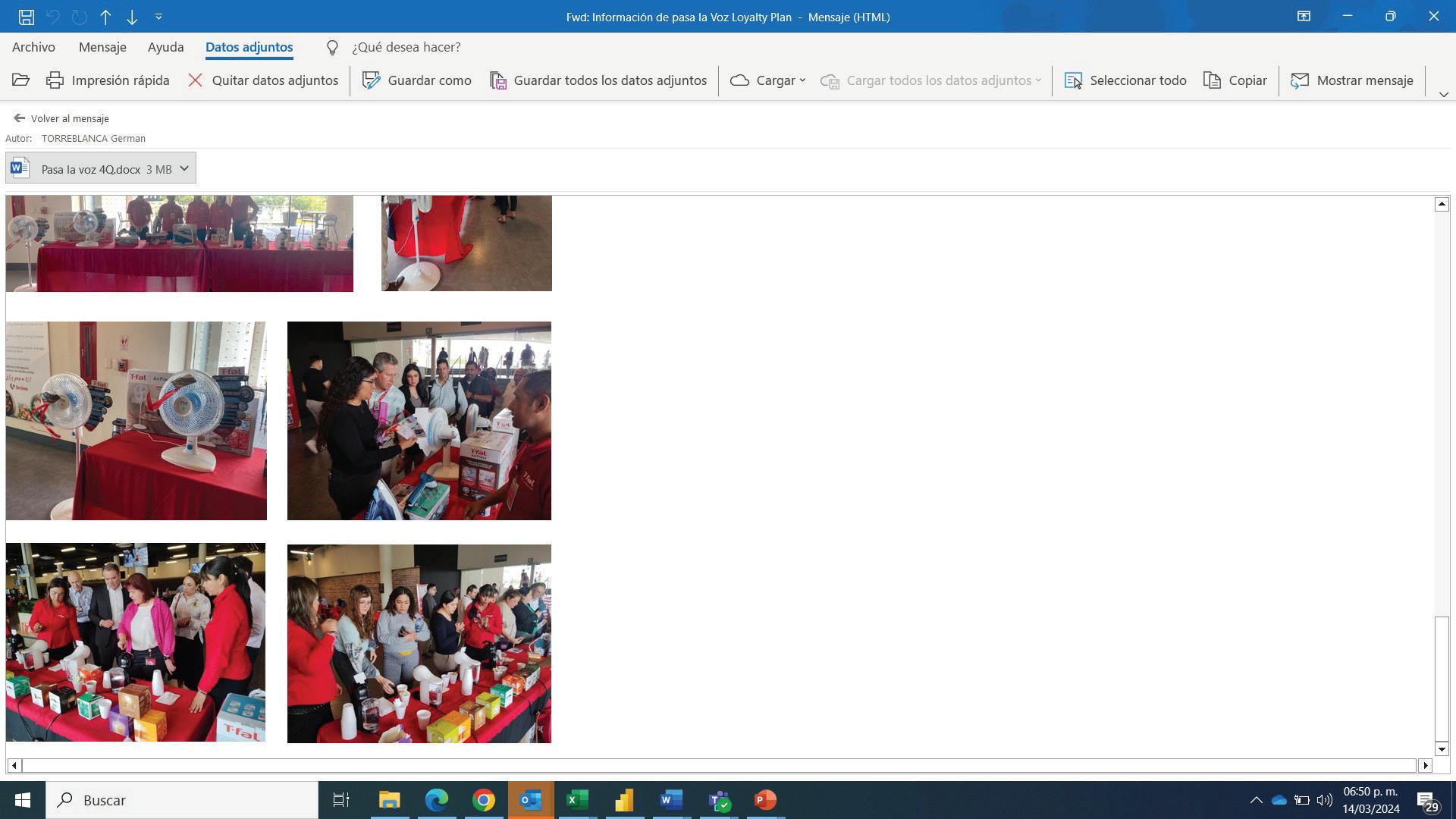
Task: Click Mostrar mensaje envelope button
Action: point(1352,80)
